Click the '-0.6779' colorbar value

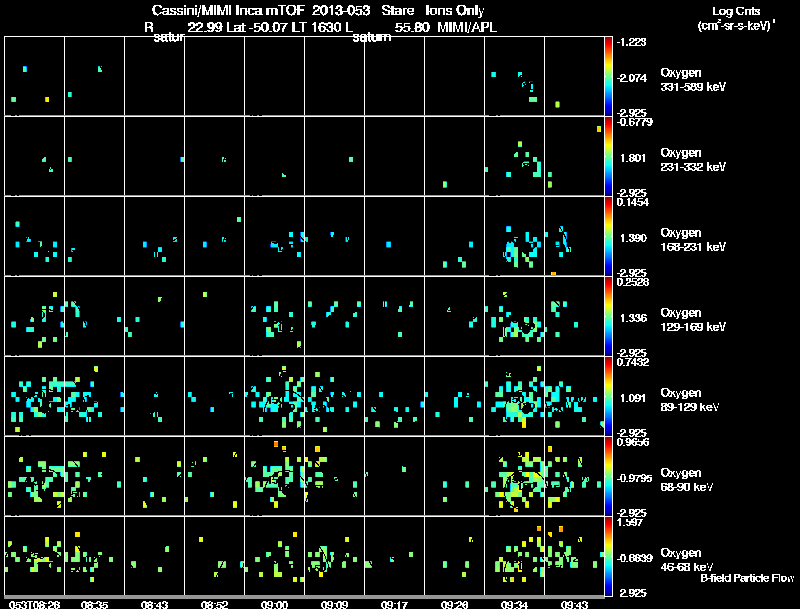click(x=634, y=122)
